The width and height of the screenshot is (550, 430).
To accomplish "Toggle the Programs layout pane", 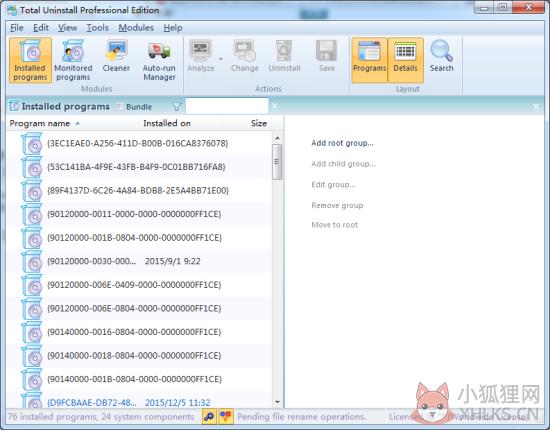I will pos(369,60).
